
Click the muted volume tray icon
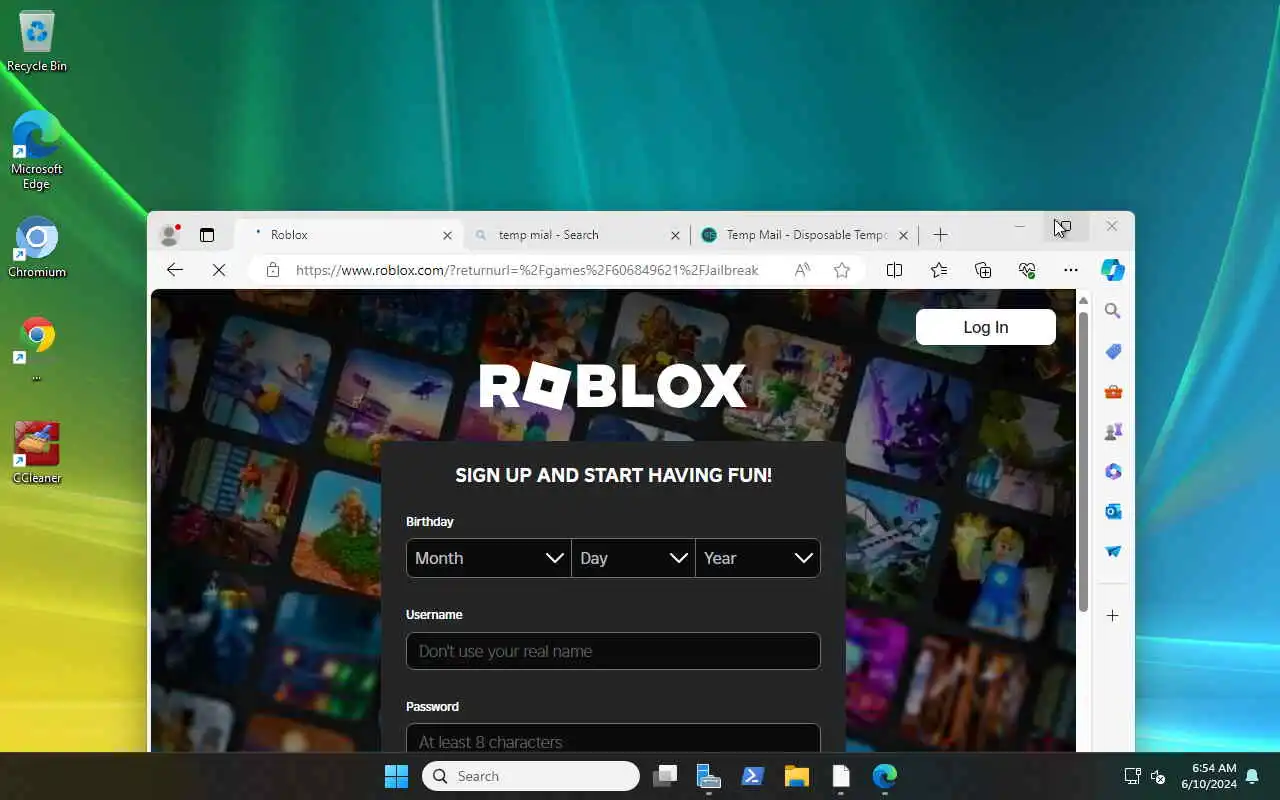(x=1158, y=776)
